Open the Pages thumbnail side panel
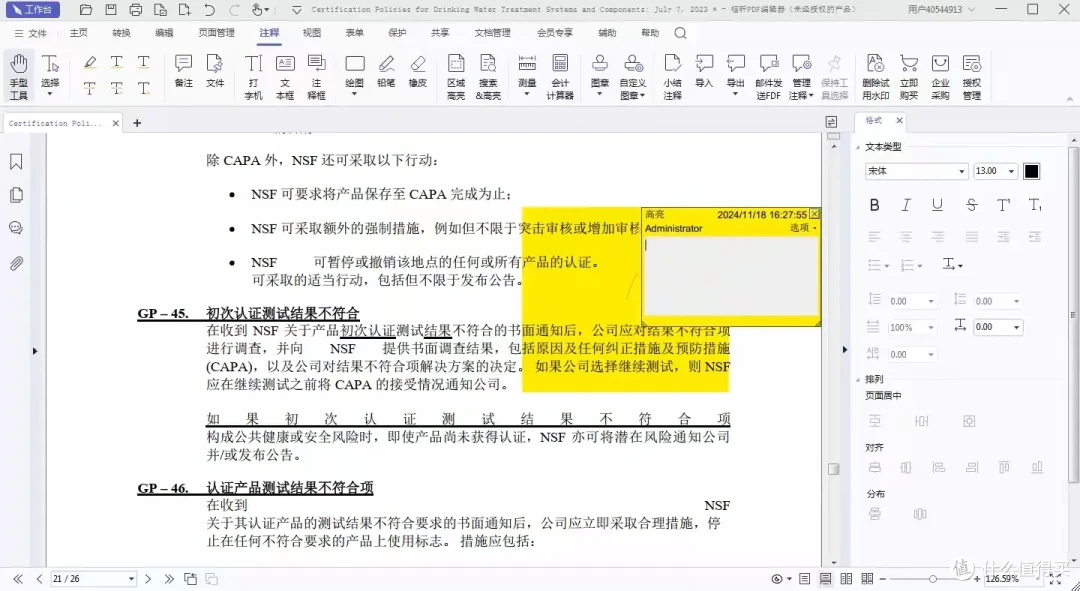Image resolution: width=1080 pixels, height=591 pixels. click(x=17, y=196)
